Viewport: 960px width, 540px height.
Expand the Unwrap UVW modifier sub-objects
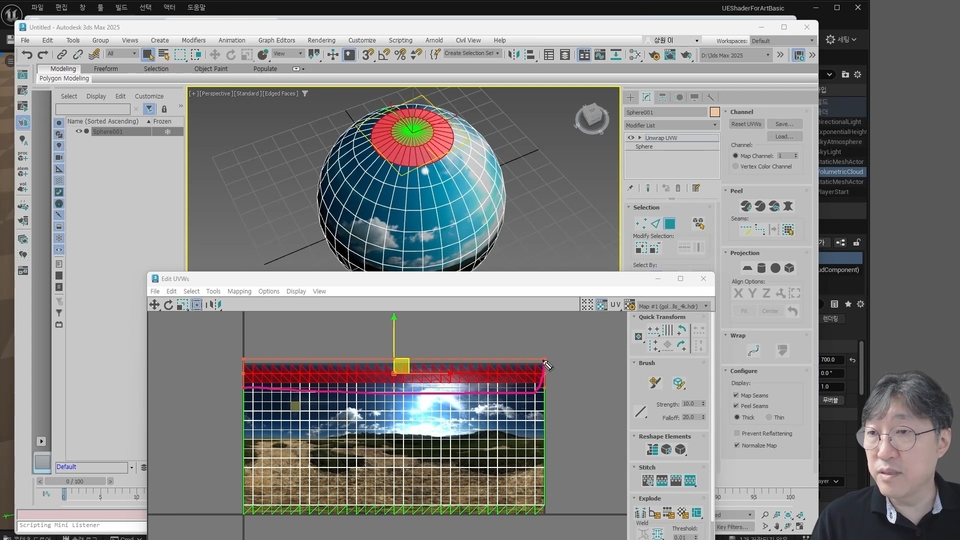point(640,138)
